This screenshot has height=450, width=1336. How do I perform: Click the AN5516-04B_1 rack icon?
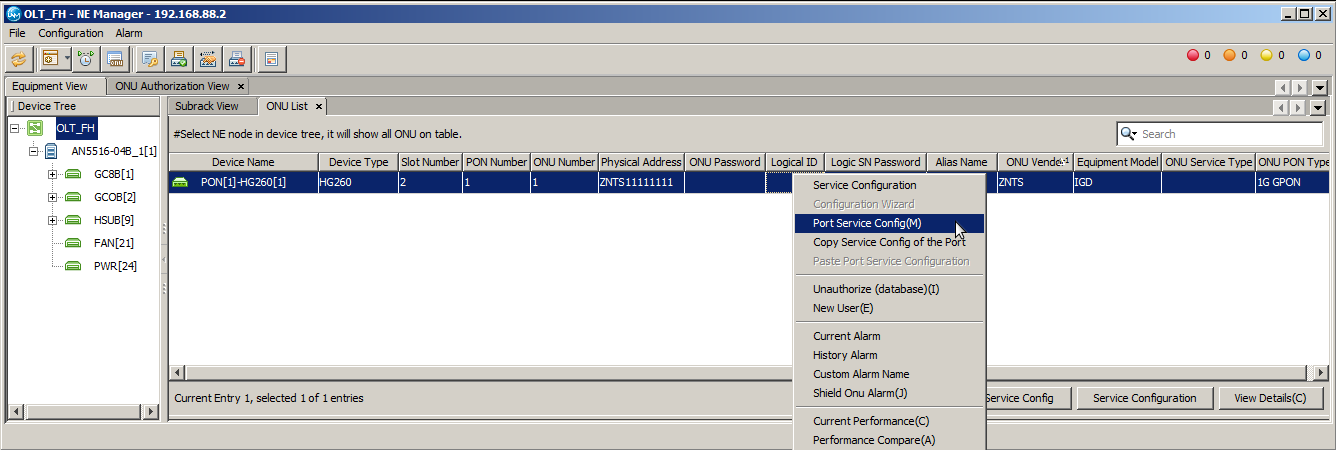(x=51, y=151)
